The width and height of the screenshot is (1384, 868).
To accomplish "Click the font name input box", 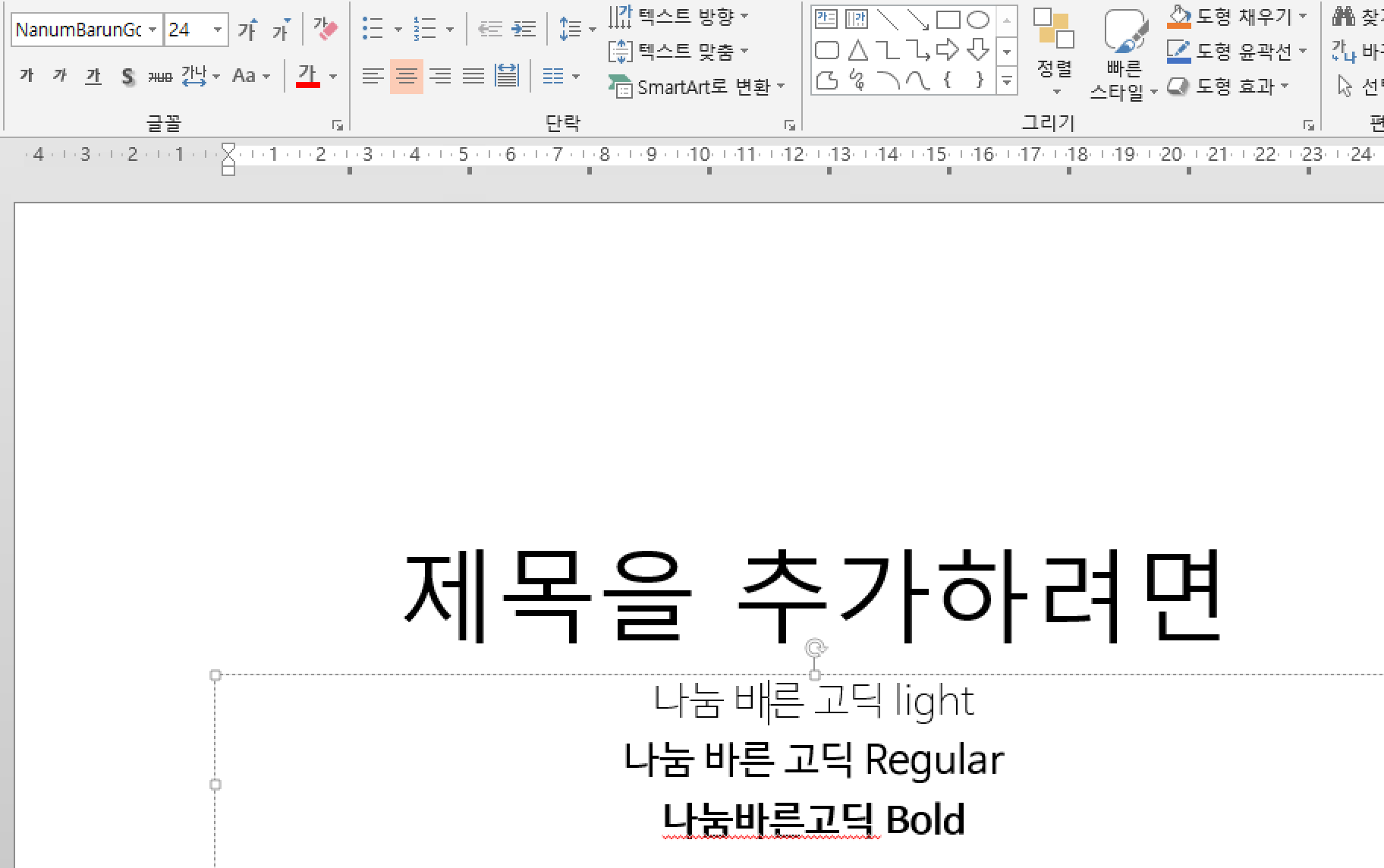I will (78, 30).
